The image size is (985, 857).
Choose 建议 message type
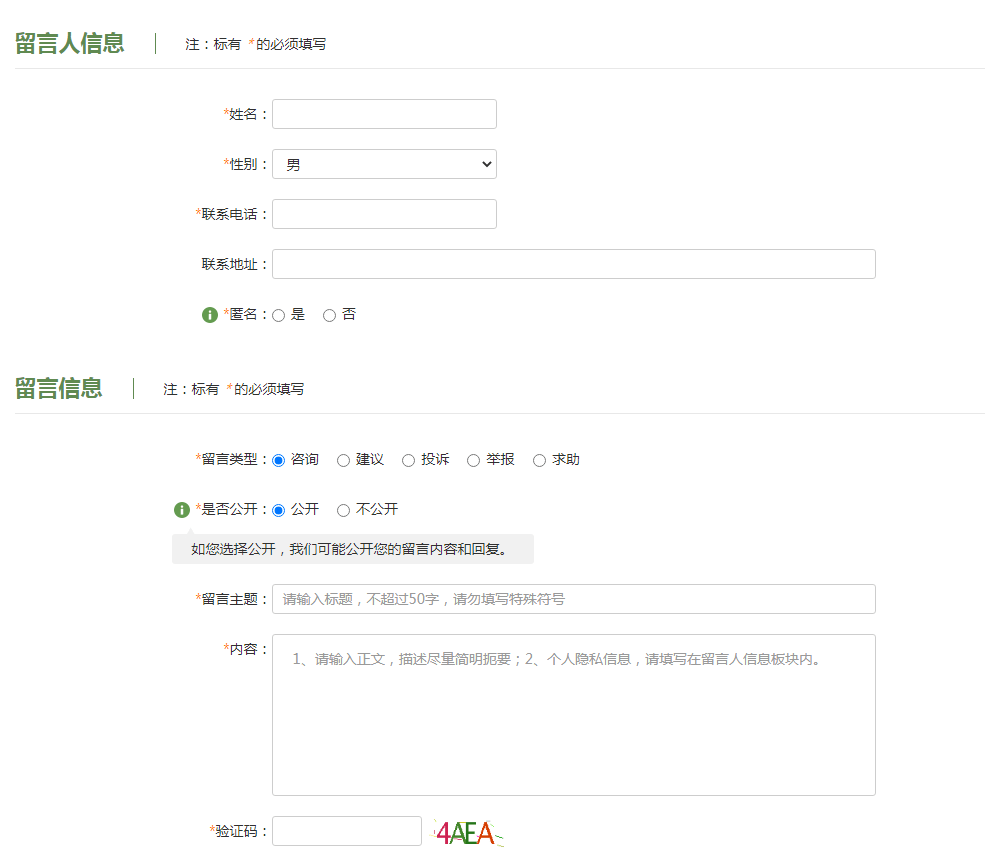(x=343, y=461)
